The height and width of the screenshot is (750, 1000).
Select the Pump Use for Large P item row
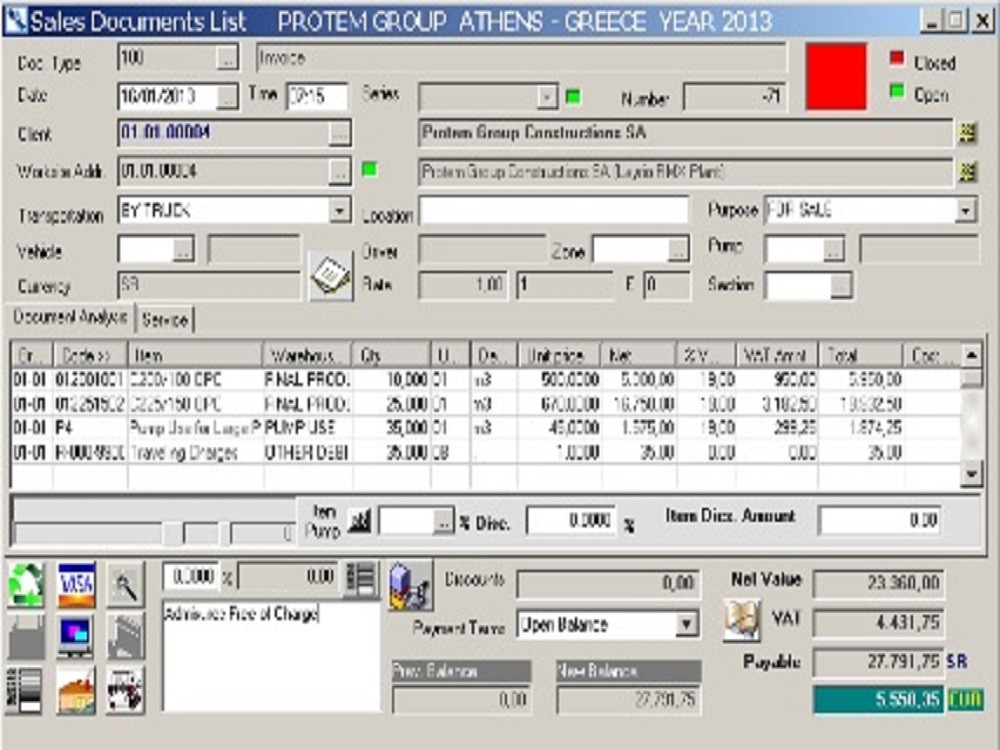pos(486,428)
